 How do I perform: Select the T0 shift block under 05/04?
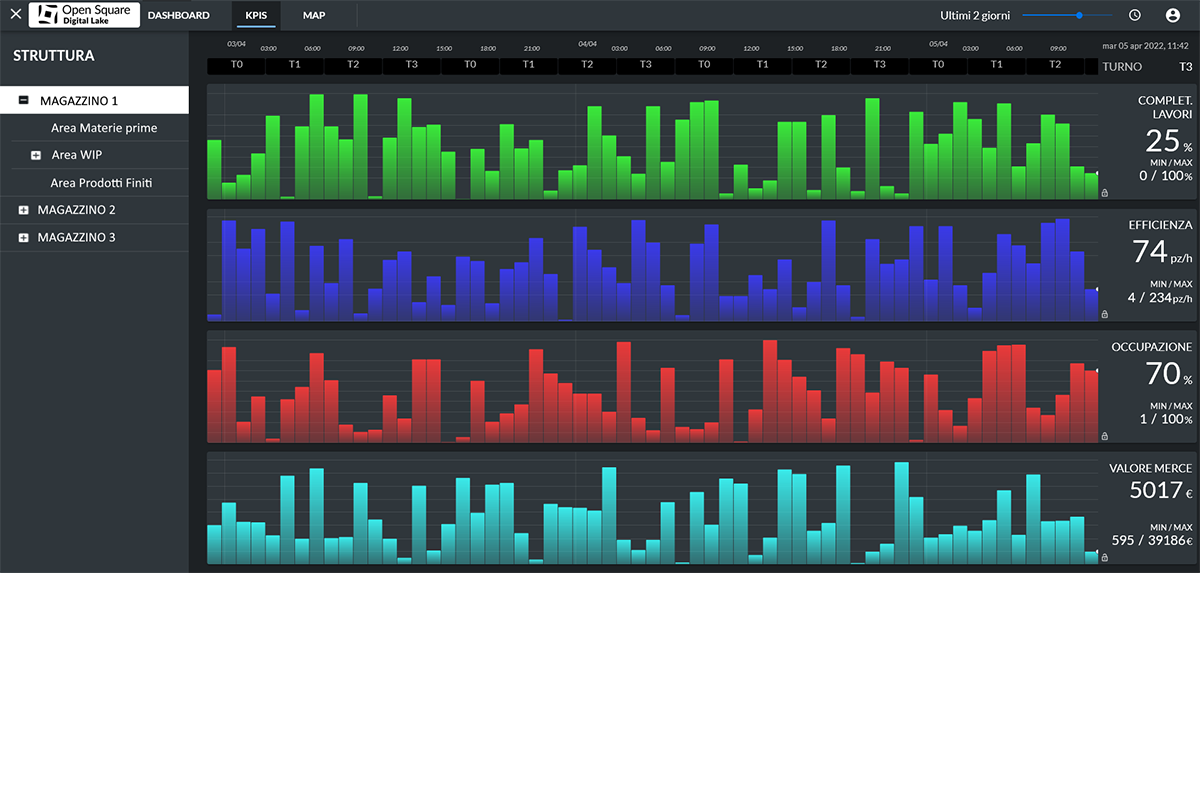(x=937, y=65)
